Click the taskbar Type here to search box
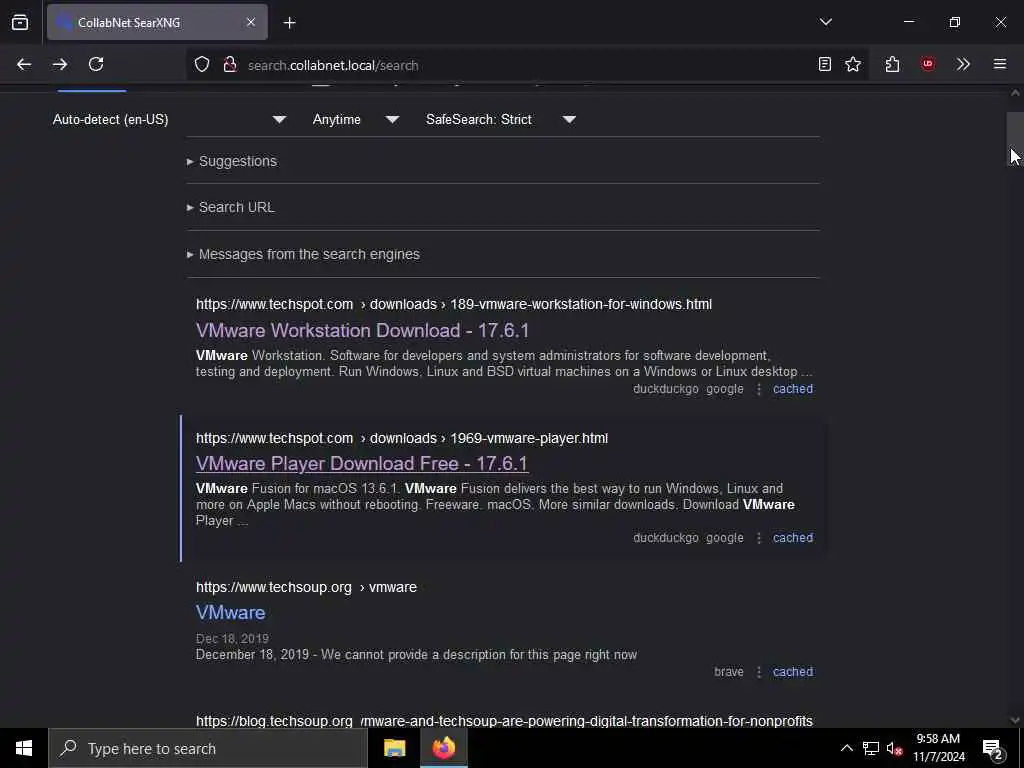The width and height of the screenshot is (1024, 768). click(x=208, y=748)
